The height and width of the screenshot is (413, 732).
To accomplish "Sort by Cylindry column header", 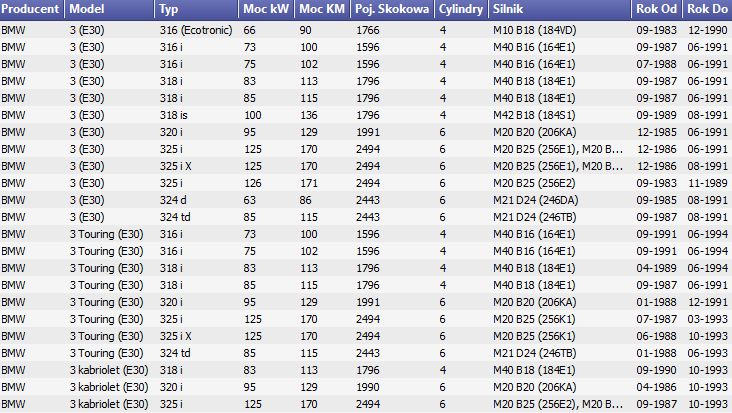I will click(x=461, y=9).
